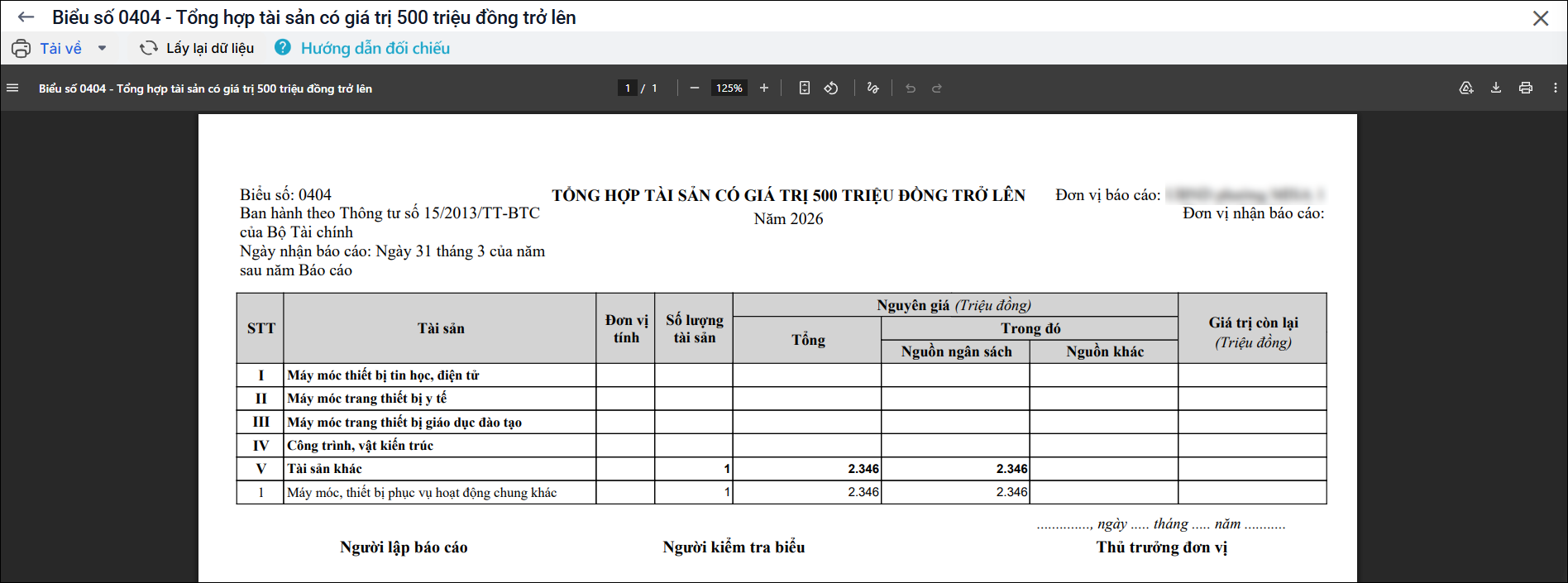1568x583 pixels.
Task: Click the redo arrow in PDF toolbar
Action: point(937,88)
